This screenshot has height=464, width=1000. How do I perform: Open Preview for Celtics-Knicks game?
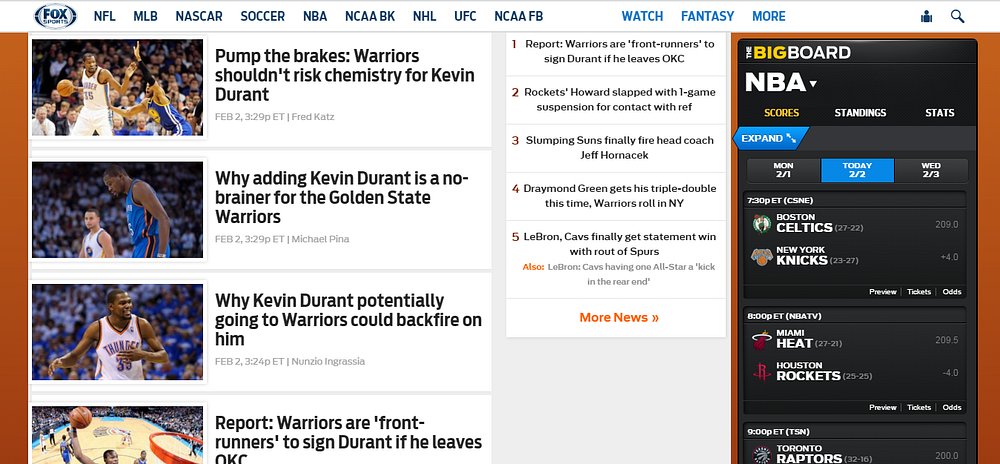point(883,292)
